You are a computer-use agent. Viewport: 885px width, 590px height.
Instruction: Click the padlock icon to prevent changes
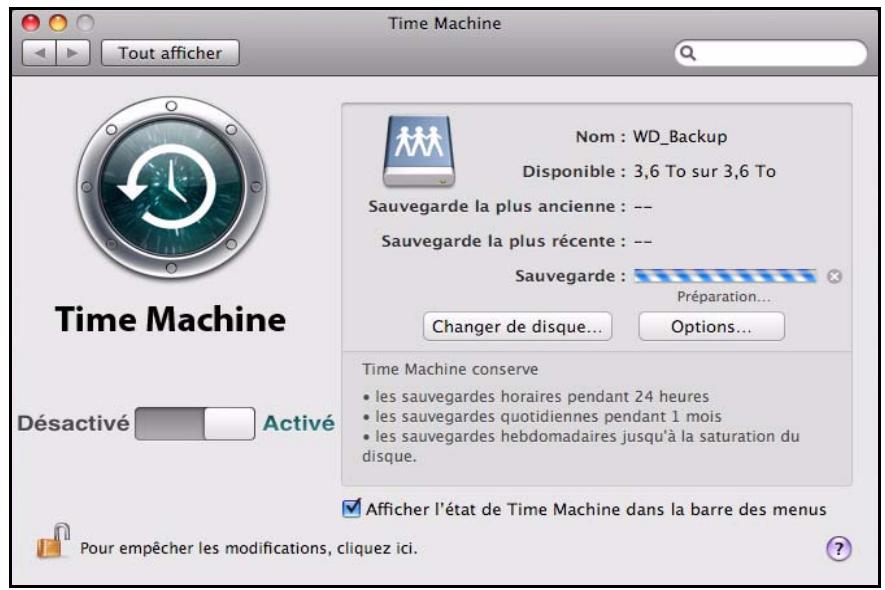point(53,541)
